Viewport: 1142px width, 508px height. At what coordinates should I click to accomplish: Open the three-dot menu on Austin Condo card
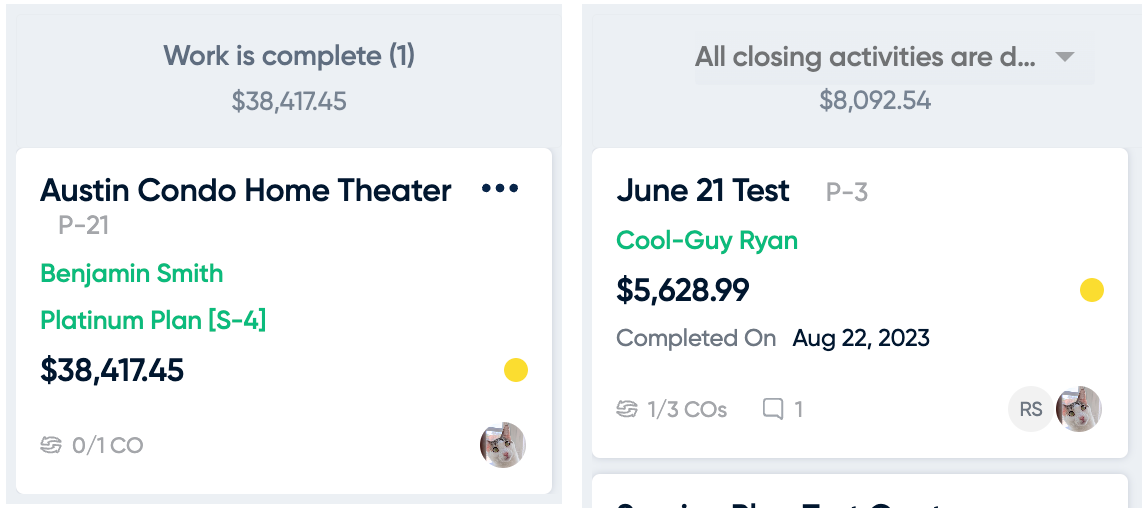pyautogui.click(x=500, y=189)
